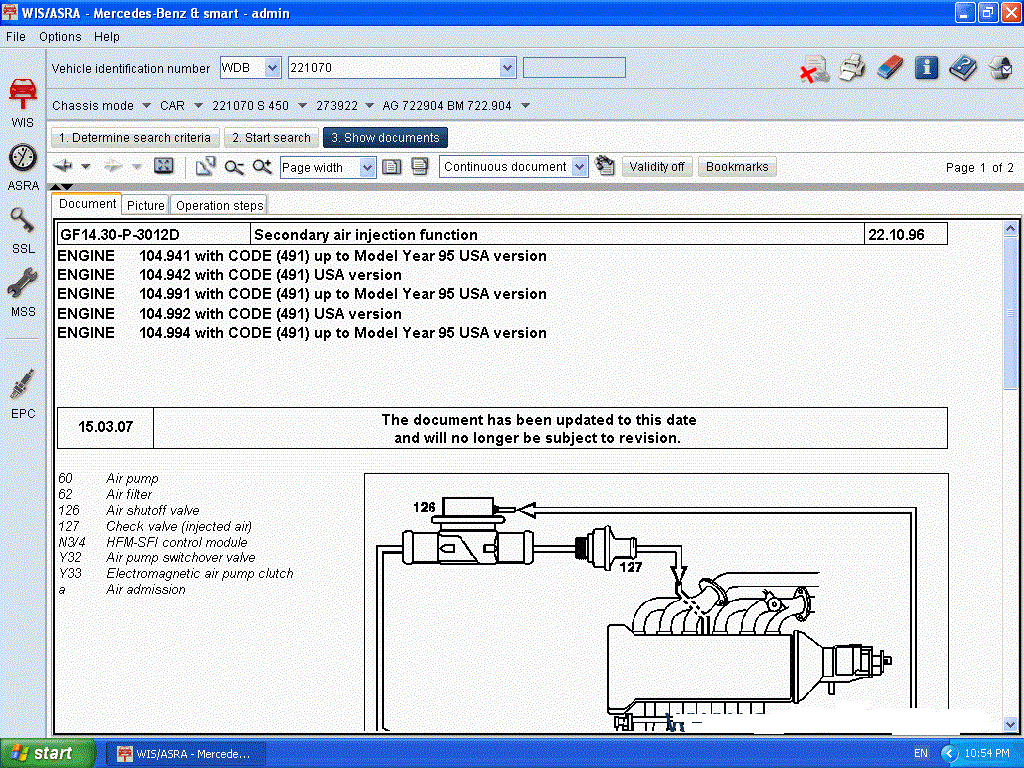This screenshot has height=768, width=1024.
Task: Open the AG 722904 transmission dropdown
Action: (526, 106)
